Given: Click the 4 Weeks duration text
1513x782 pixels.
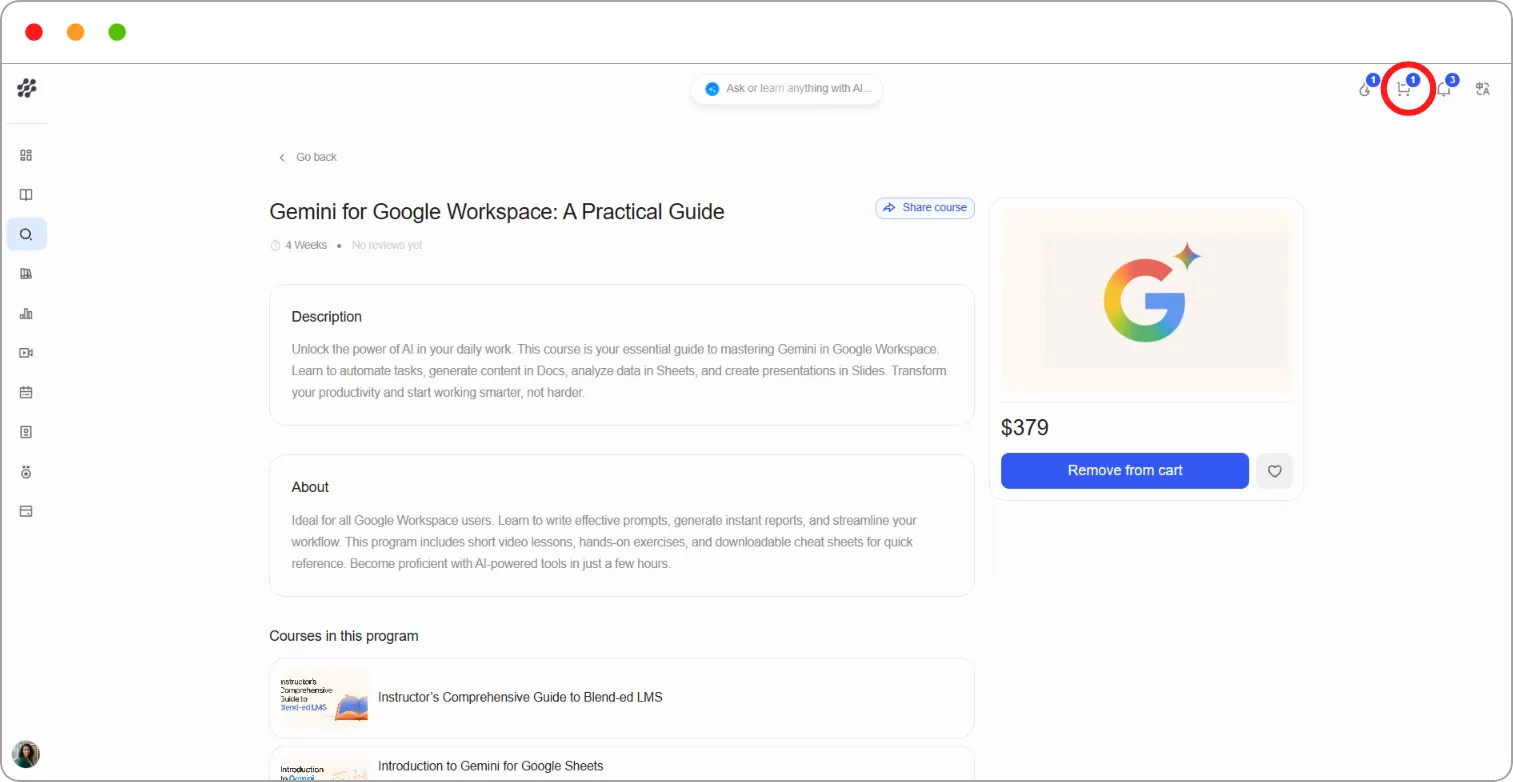Looking at the screenshot, I should pos(306,245).
